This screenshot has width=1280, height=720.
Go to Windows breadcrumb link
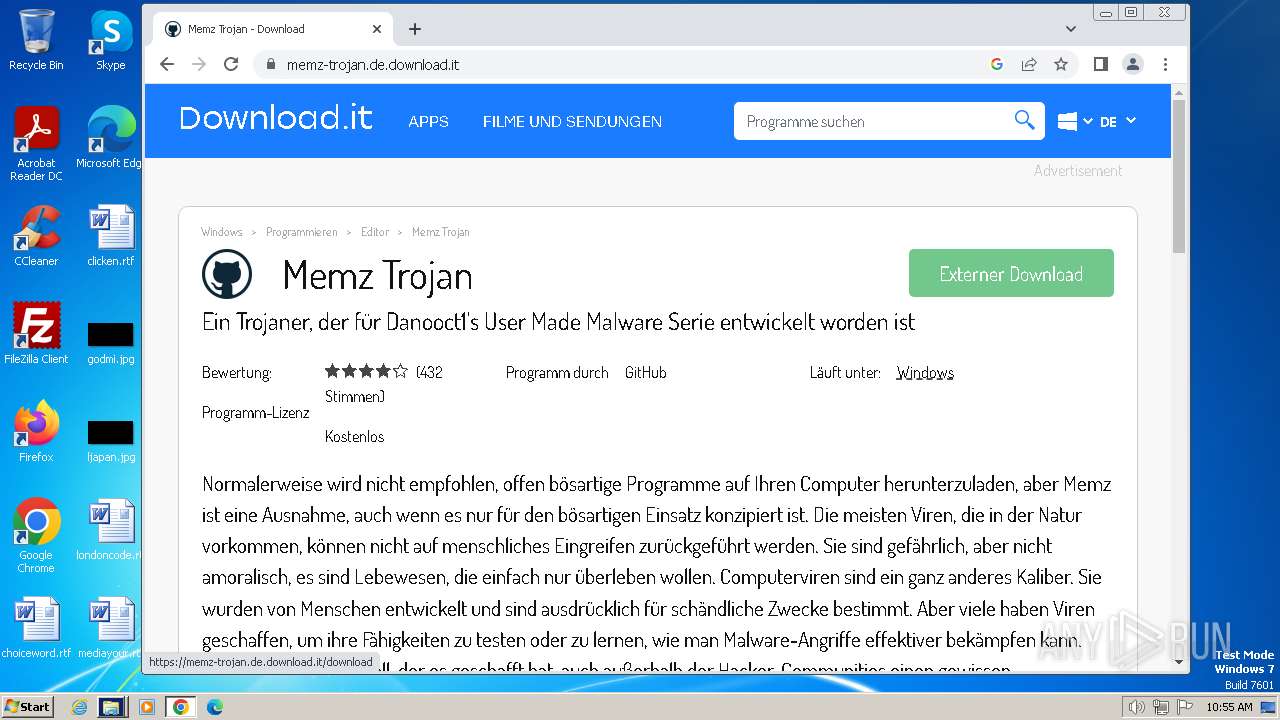[x=222, y=231]
